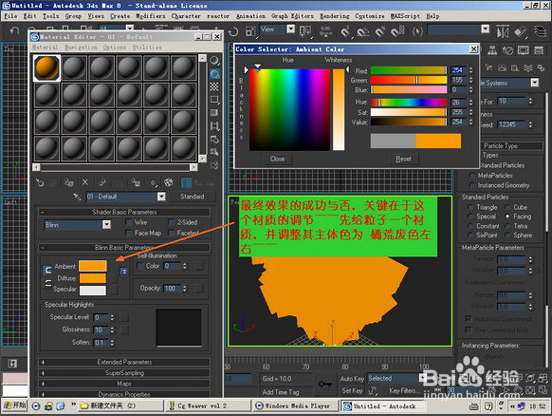Select the MetaParticles radio button
Screen dimensions: 552x416
472,175
